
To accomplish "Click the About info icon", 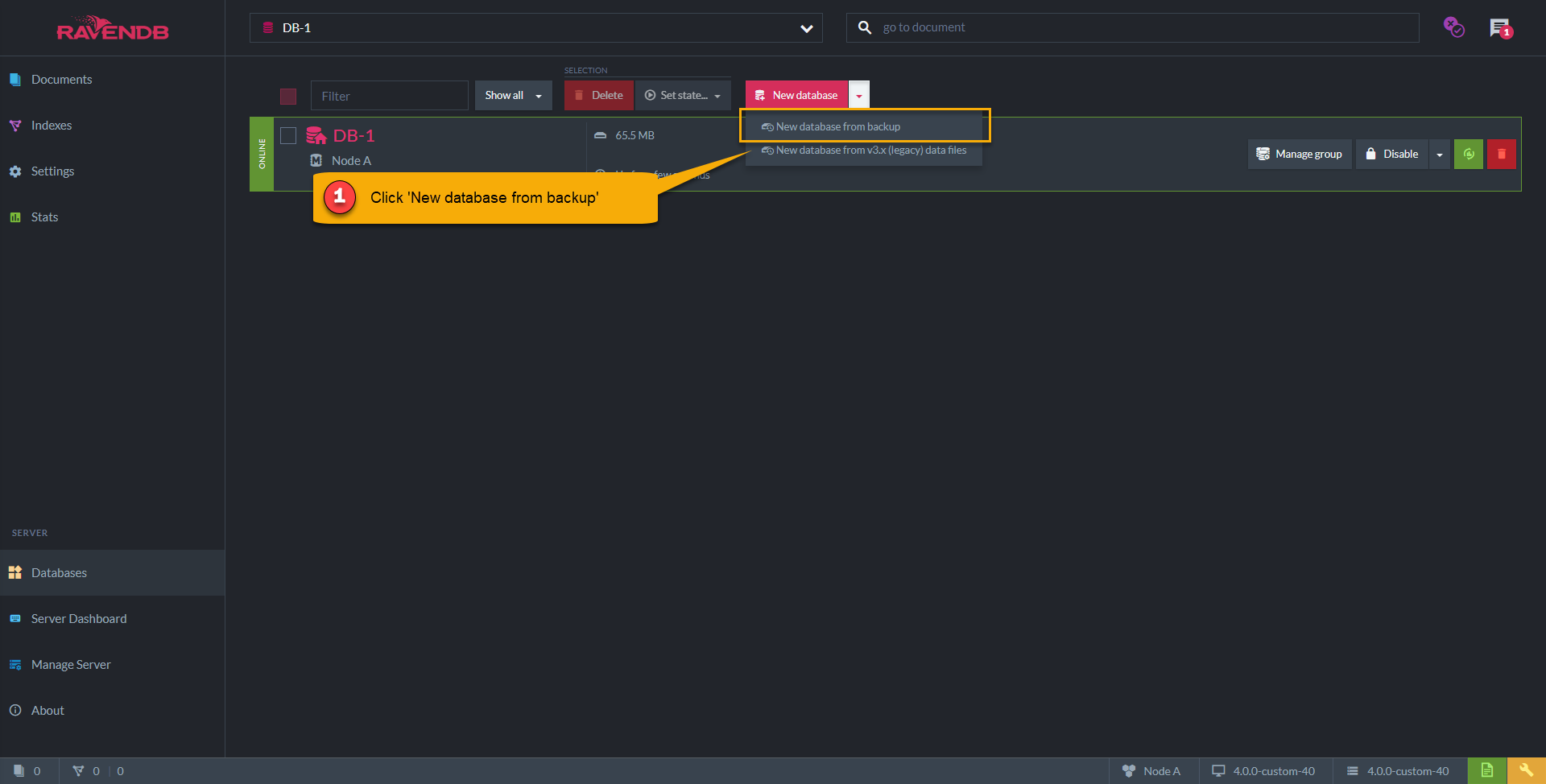I will click(x=15, y=711).
